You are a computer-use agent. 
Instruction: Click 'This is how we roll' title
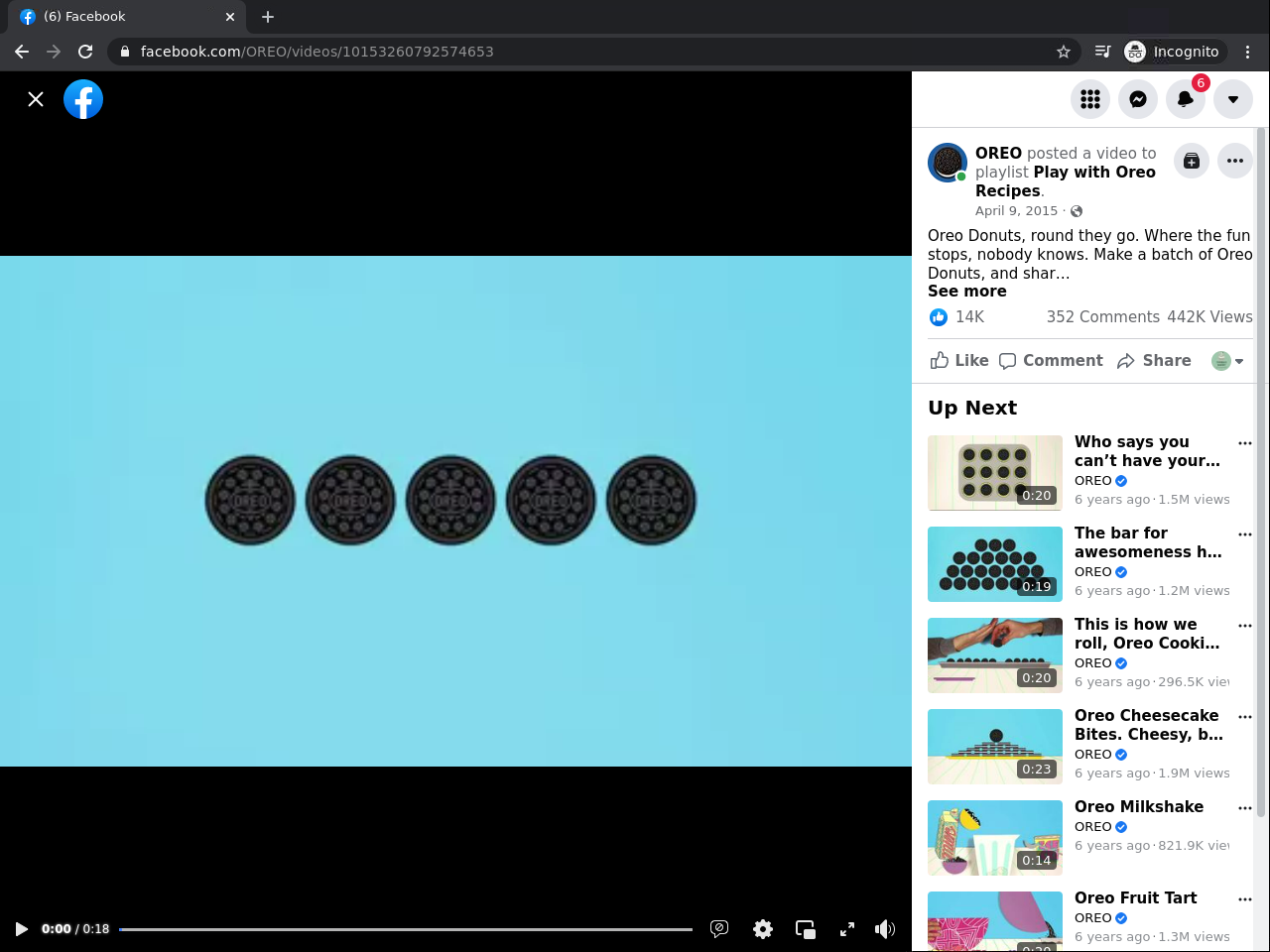[x=1147, y=634]
